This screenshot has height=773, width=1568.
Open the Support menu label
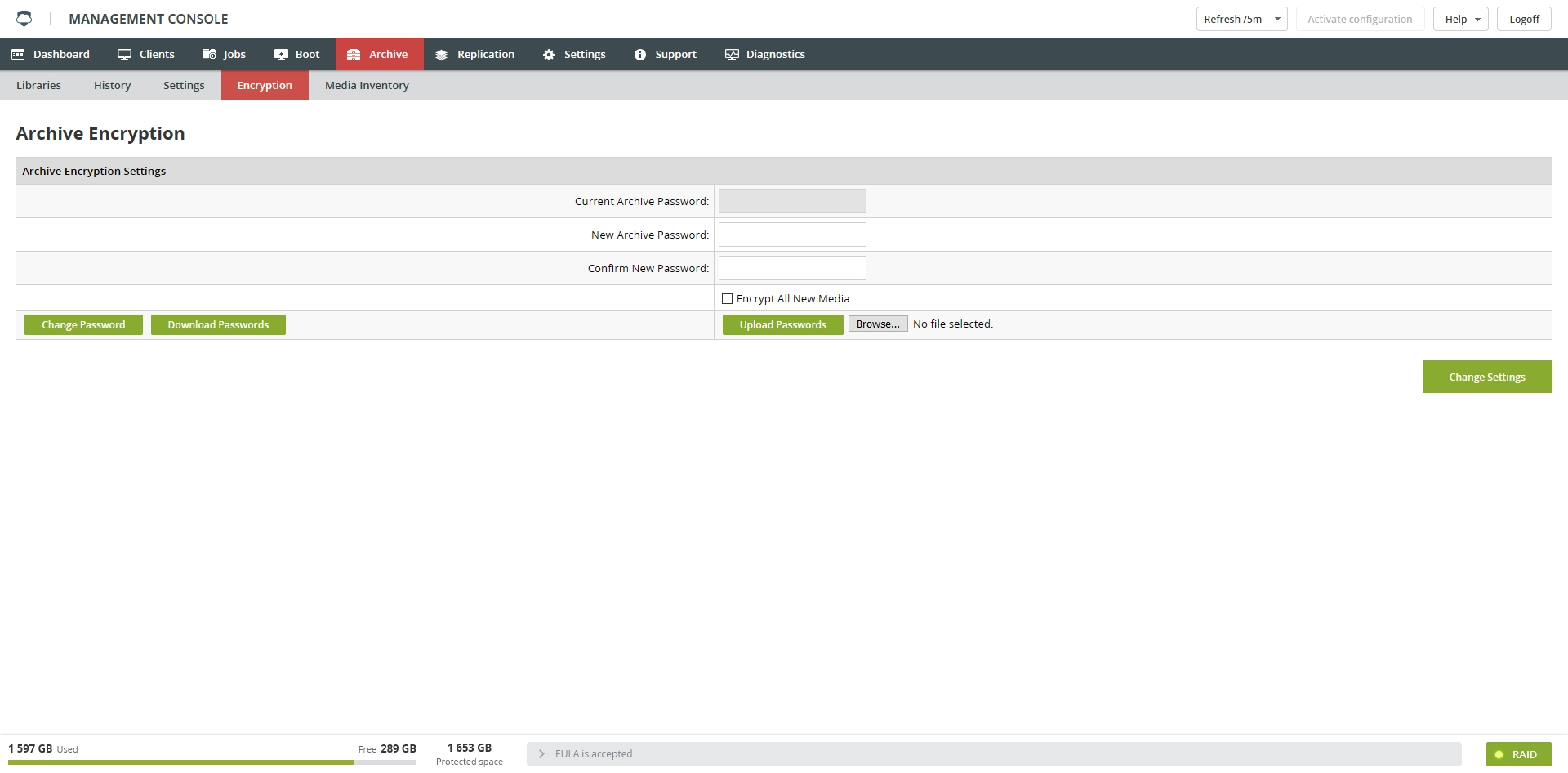(675, 54)
